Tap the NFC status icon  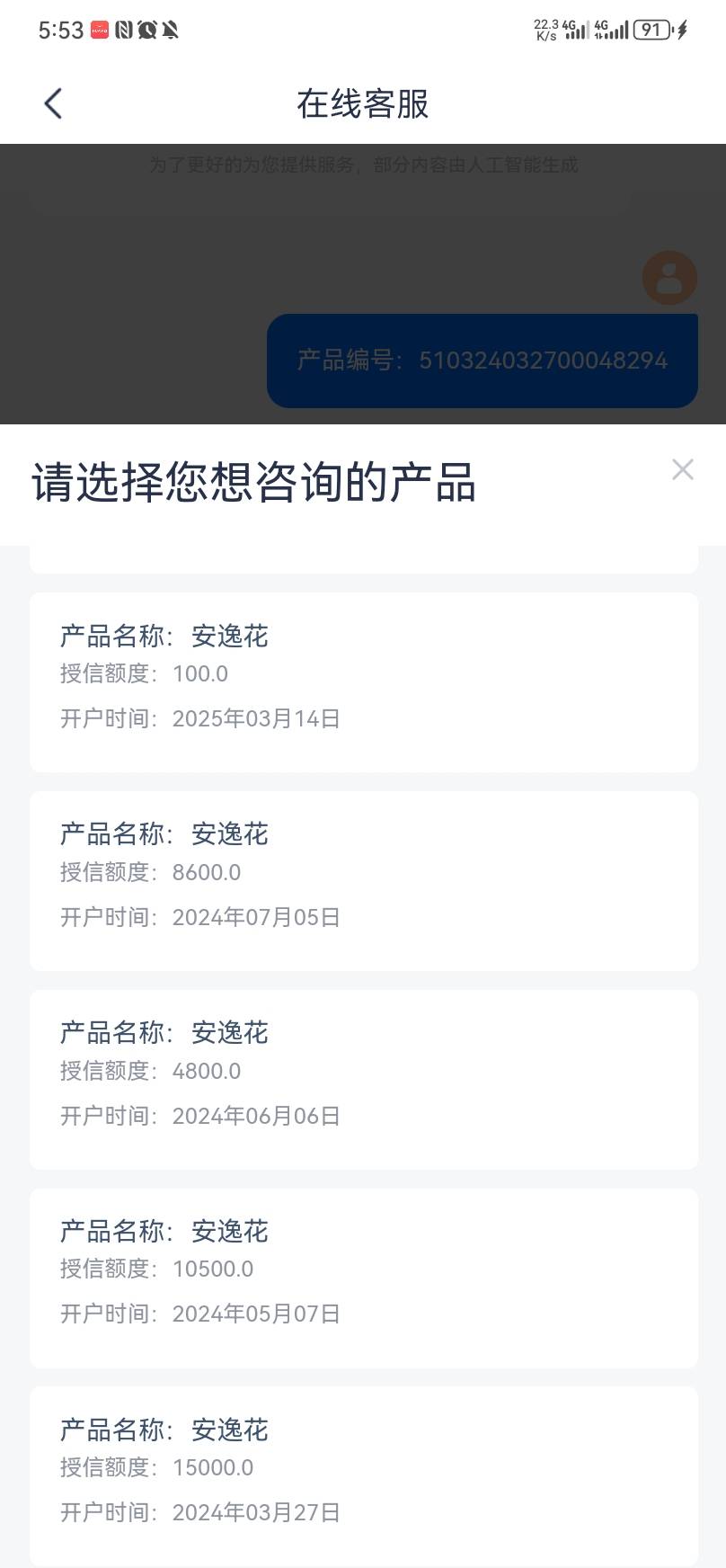[124, 30]
